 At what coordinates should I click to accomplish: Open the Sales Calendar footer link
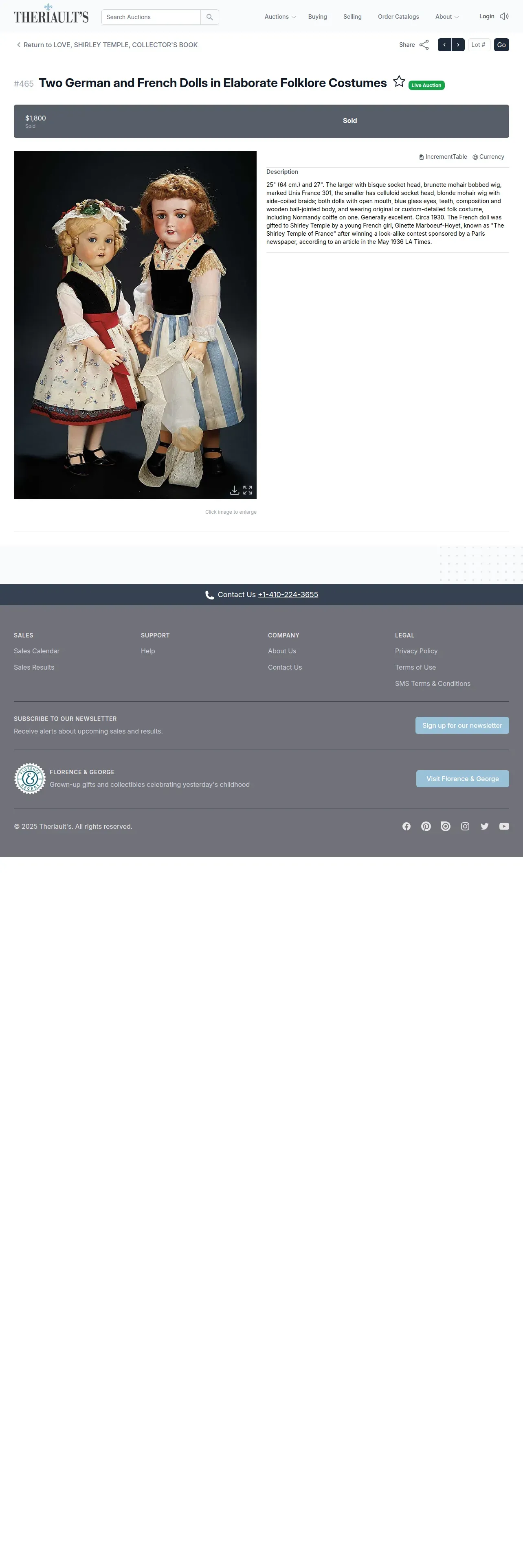pyautogui.click(x=37, y=651)
